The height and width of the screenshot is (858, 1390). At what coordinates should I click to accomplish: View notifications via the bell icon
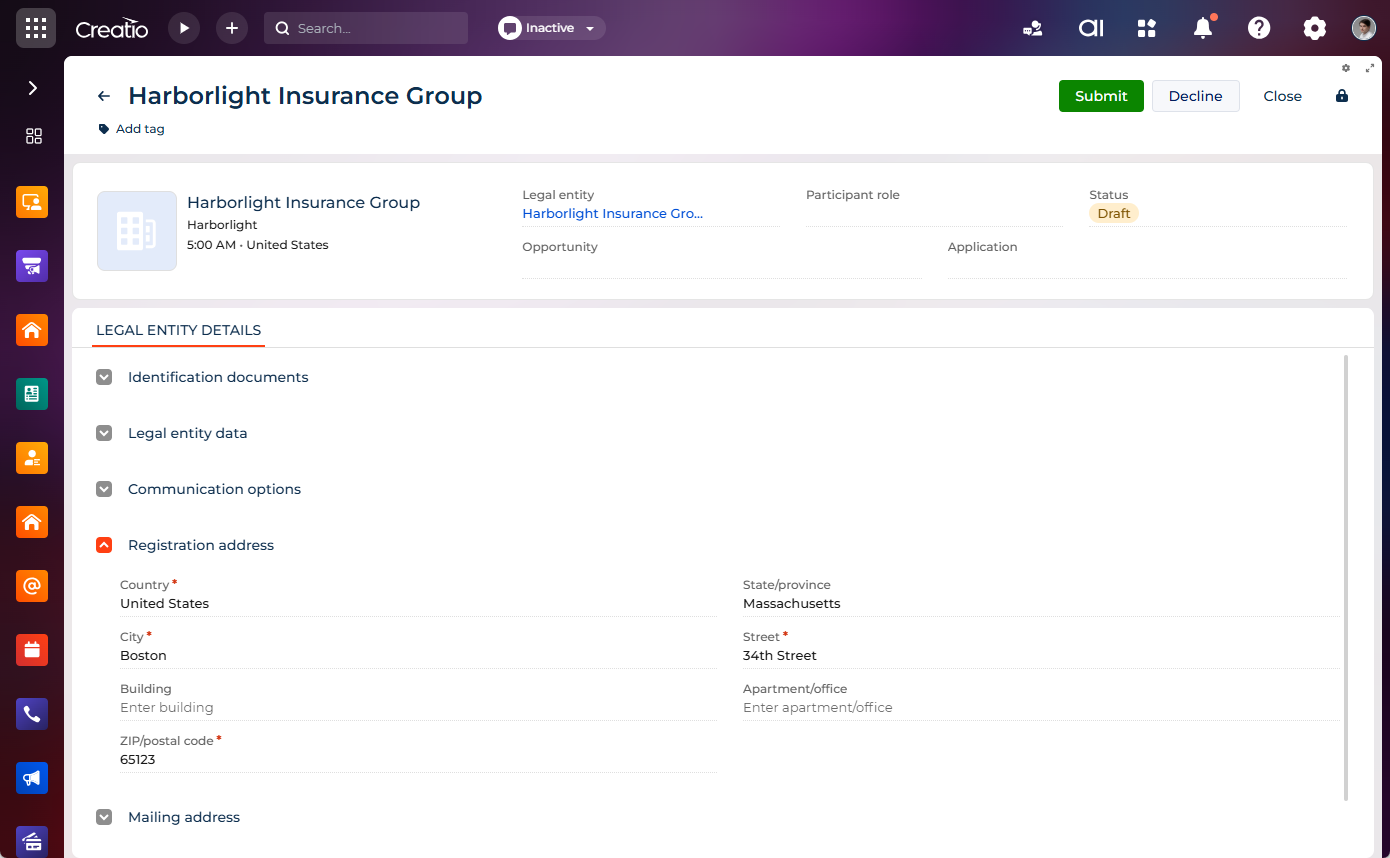point(1203,28)
